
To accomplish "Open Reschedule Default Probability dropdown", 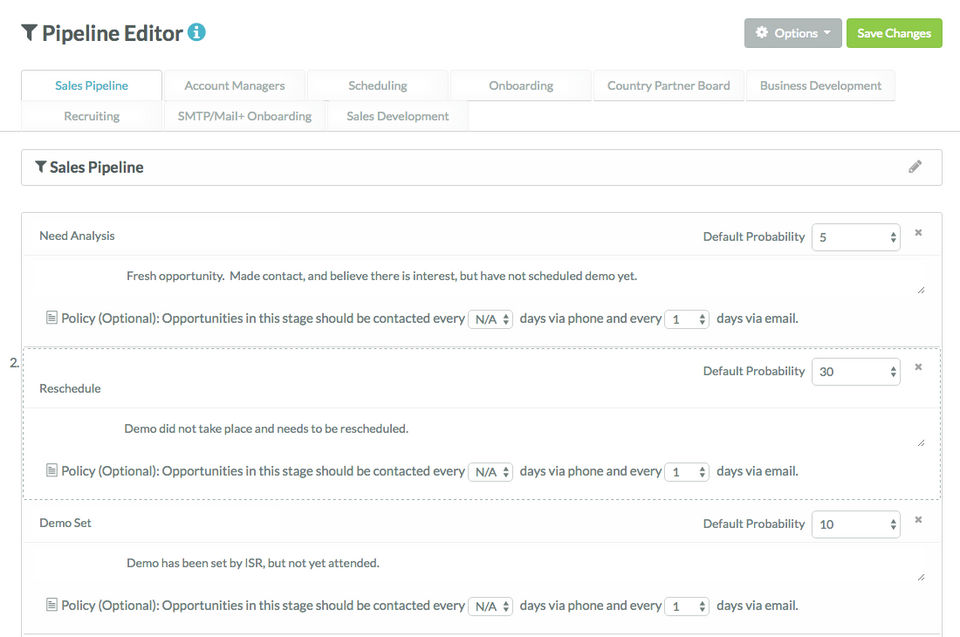I will point(855,371).
